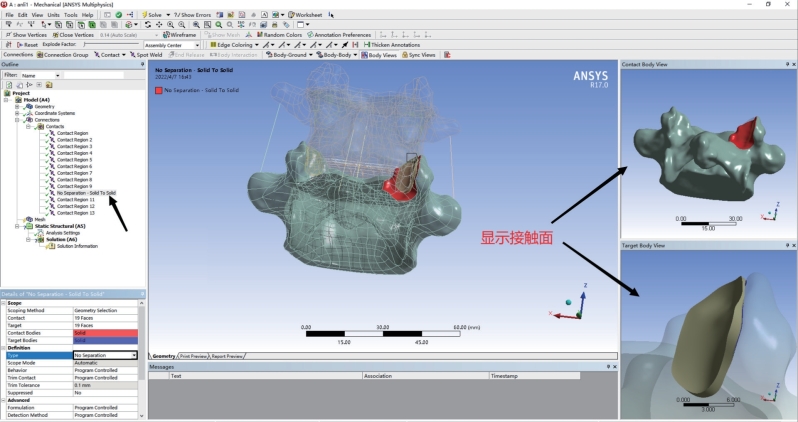This screenshot has width=798, height=422.
Task: Toggle Show Vertices in toolbar
Action: 26,35
